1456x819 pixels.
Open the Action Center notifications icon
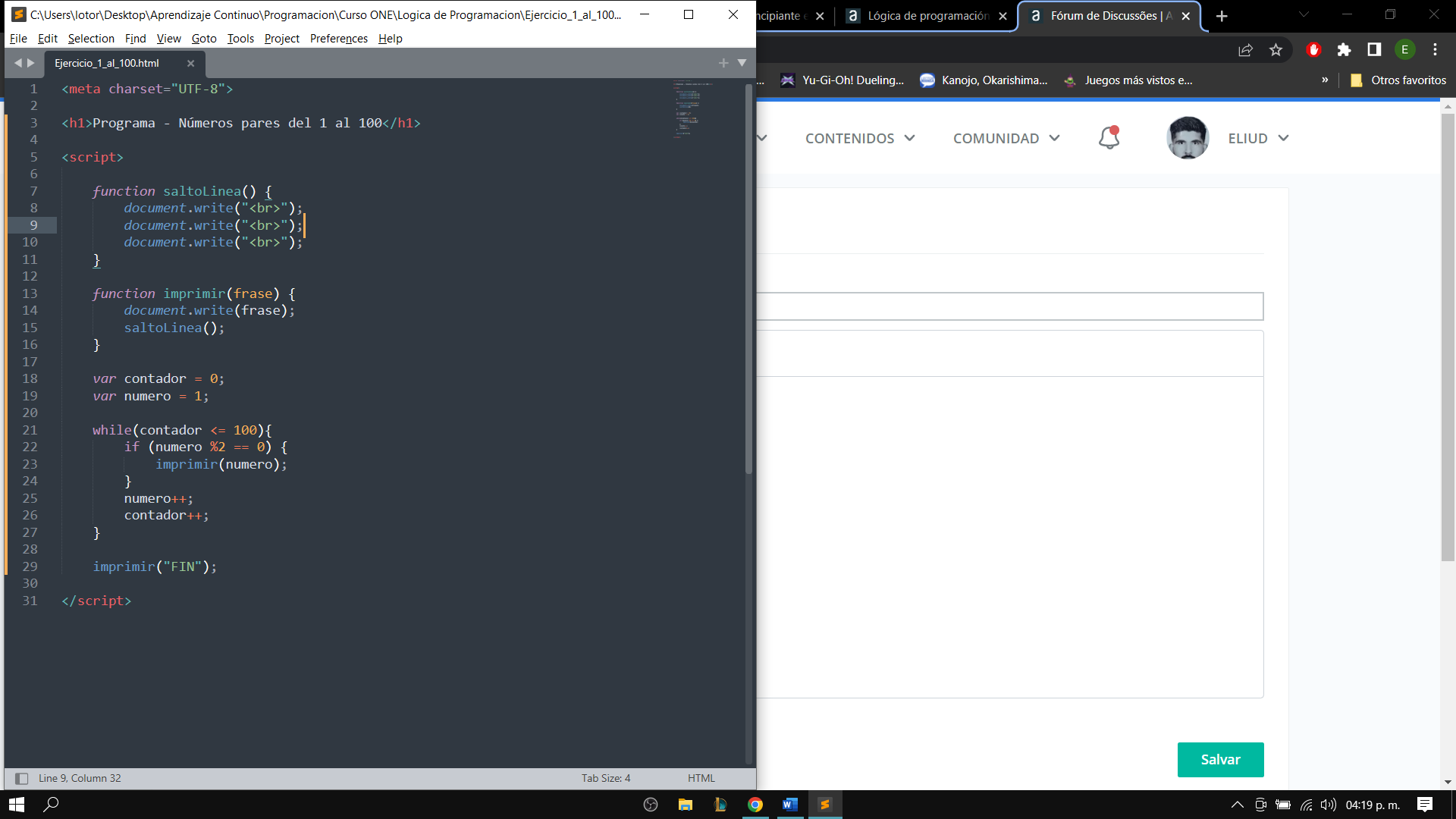click(1425, 805)
